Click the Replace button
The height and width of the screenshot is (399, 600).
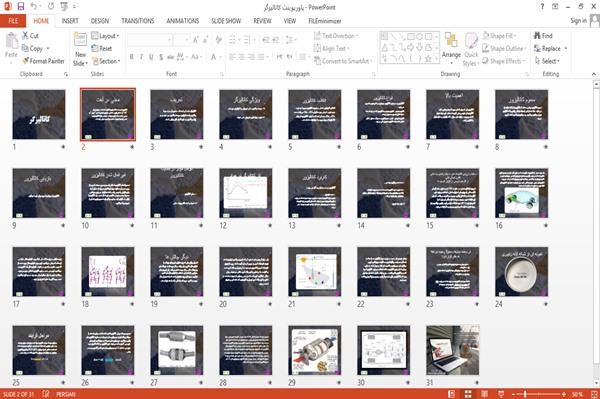(x=550, y=49)
